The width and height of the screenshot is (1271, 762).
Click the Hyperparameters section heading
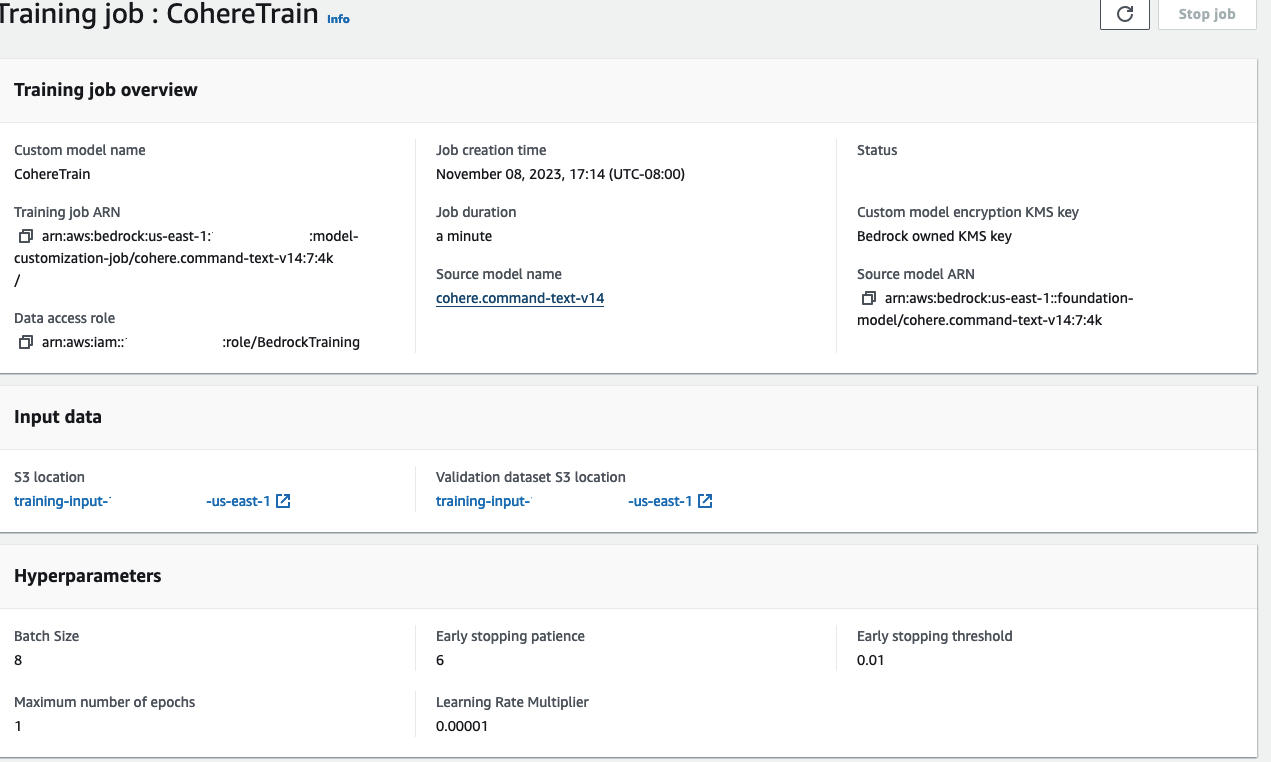[88, 576]
